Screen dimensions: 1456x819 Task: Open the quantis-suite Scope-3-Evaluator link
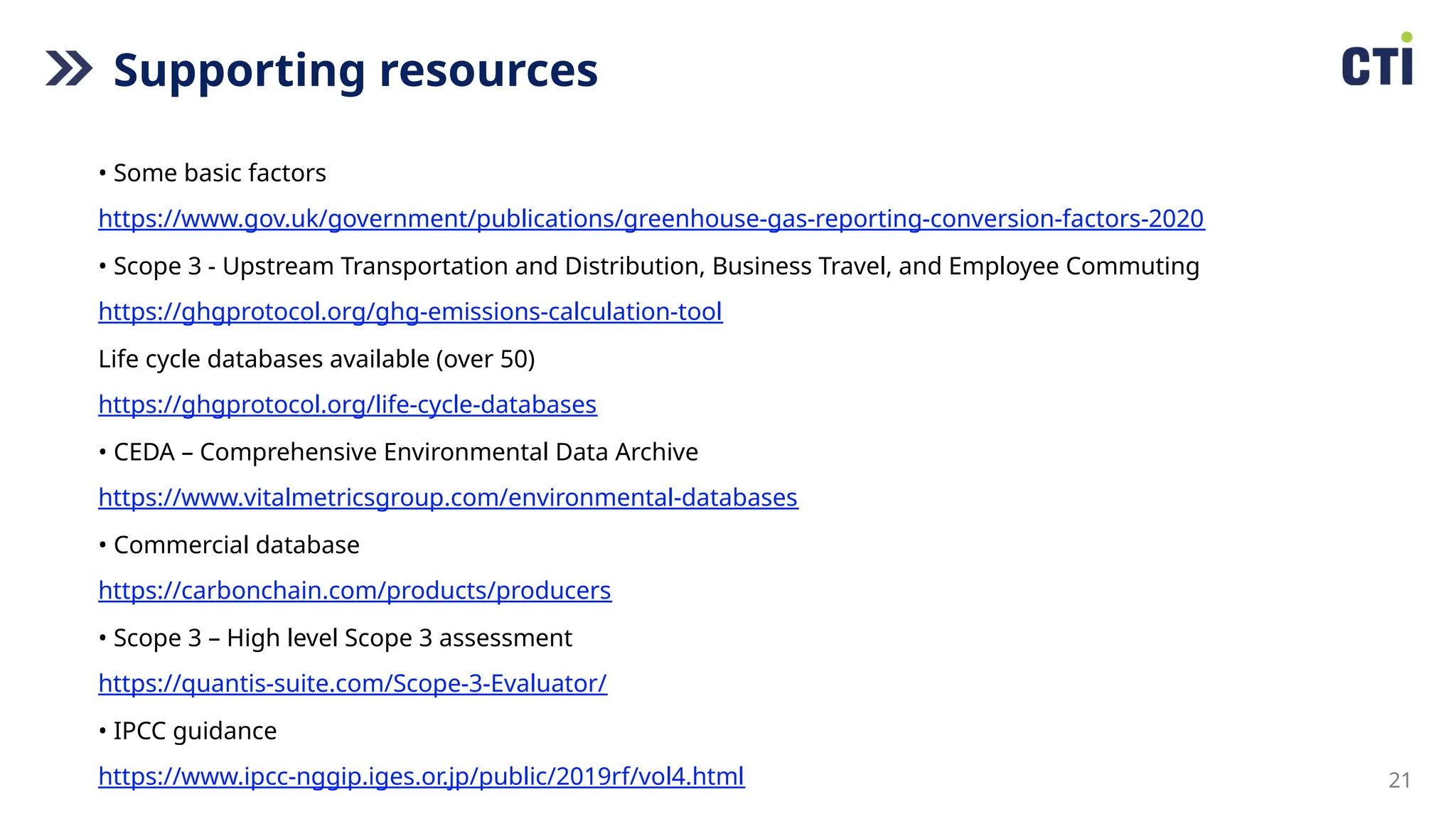tap(353, 683)
